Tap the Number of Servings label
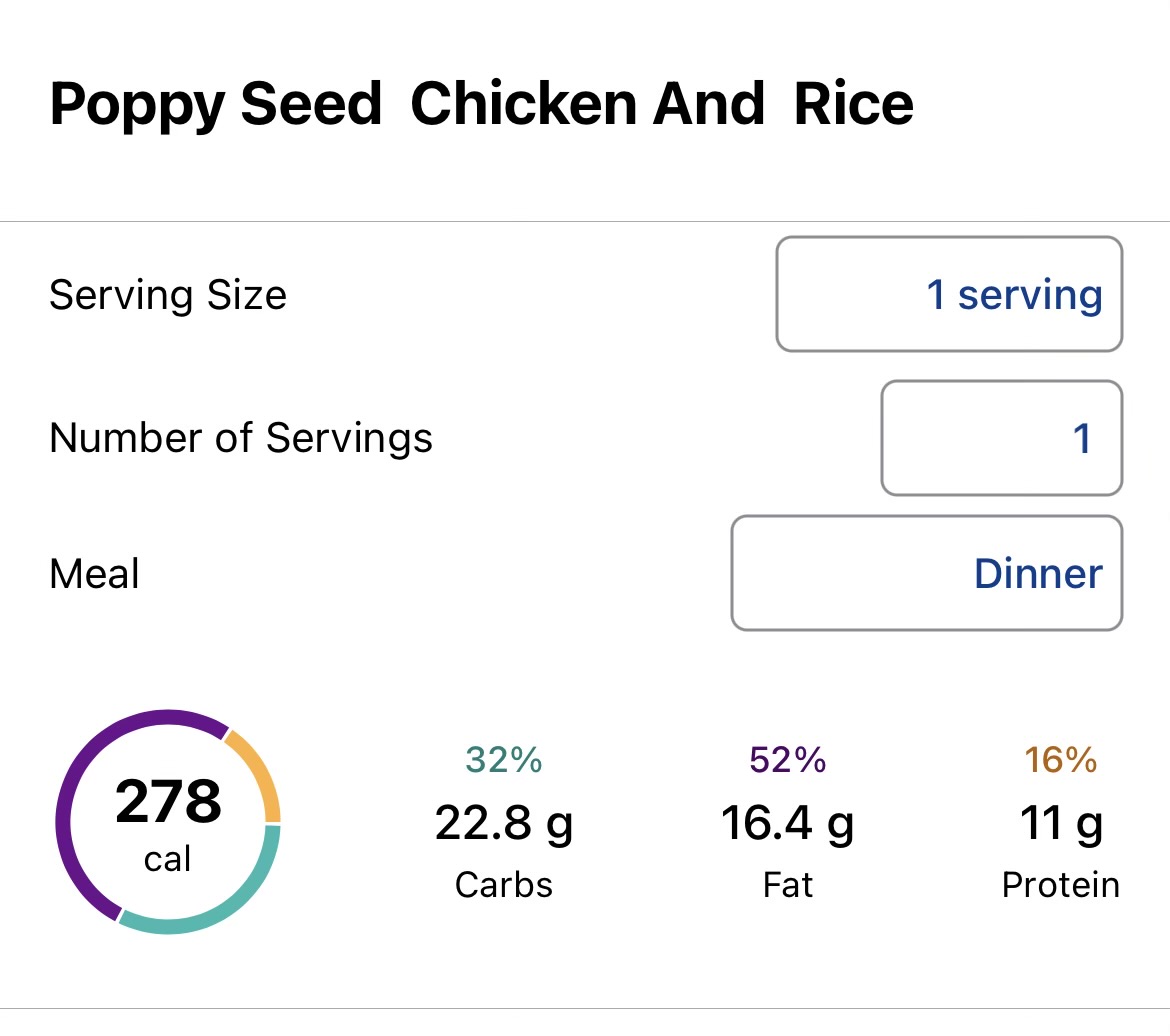1170x1036 pixels. point(240,438)
